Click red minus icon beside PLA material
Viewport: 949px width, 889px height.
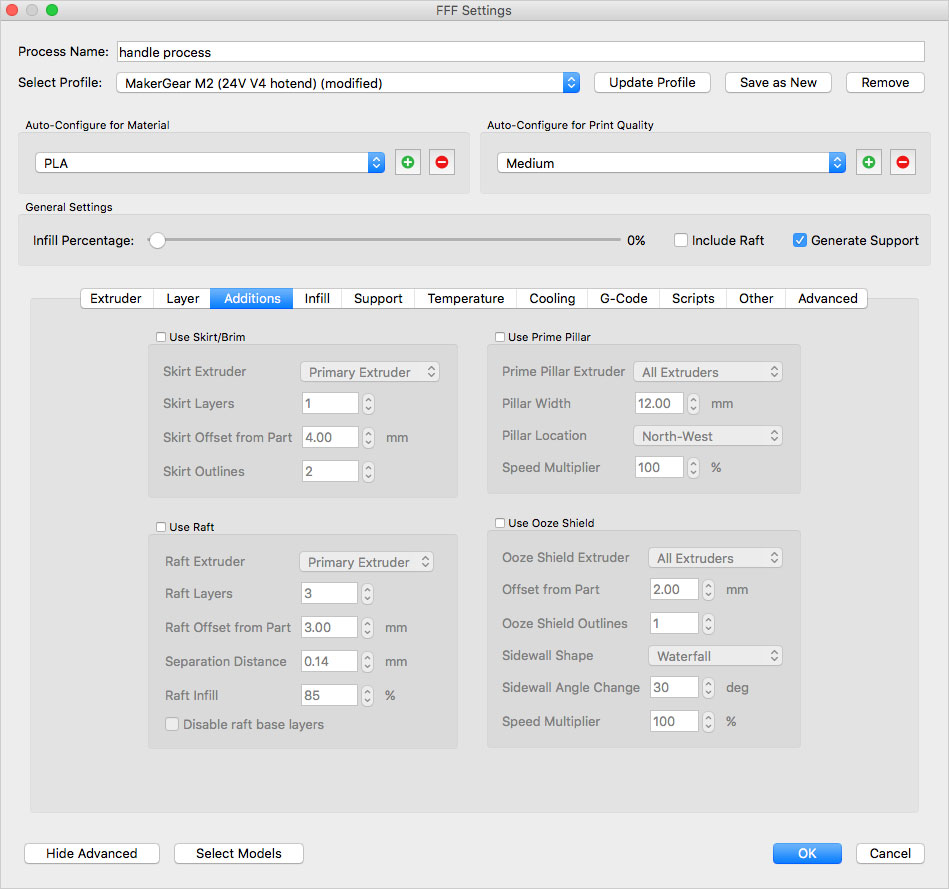coord(442,162)
